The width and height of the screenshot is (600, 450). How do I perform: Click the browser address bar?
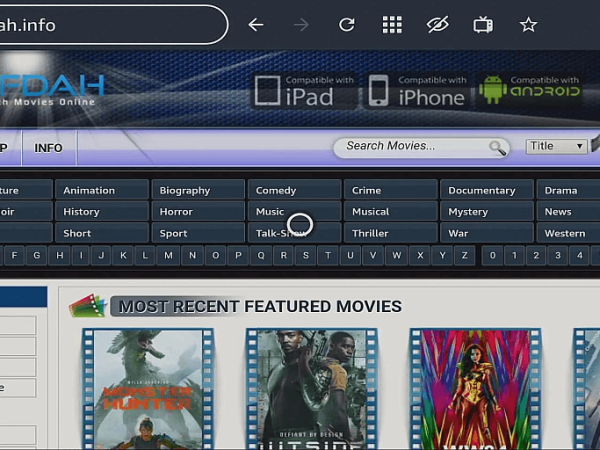point(111,25)
